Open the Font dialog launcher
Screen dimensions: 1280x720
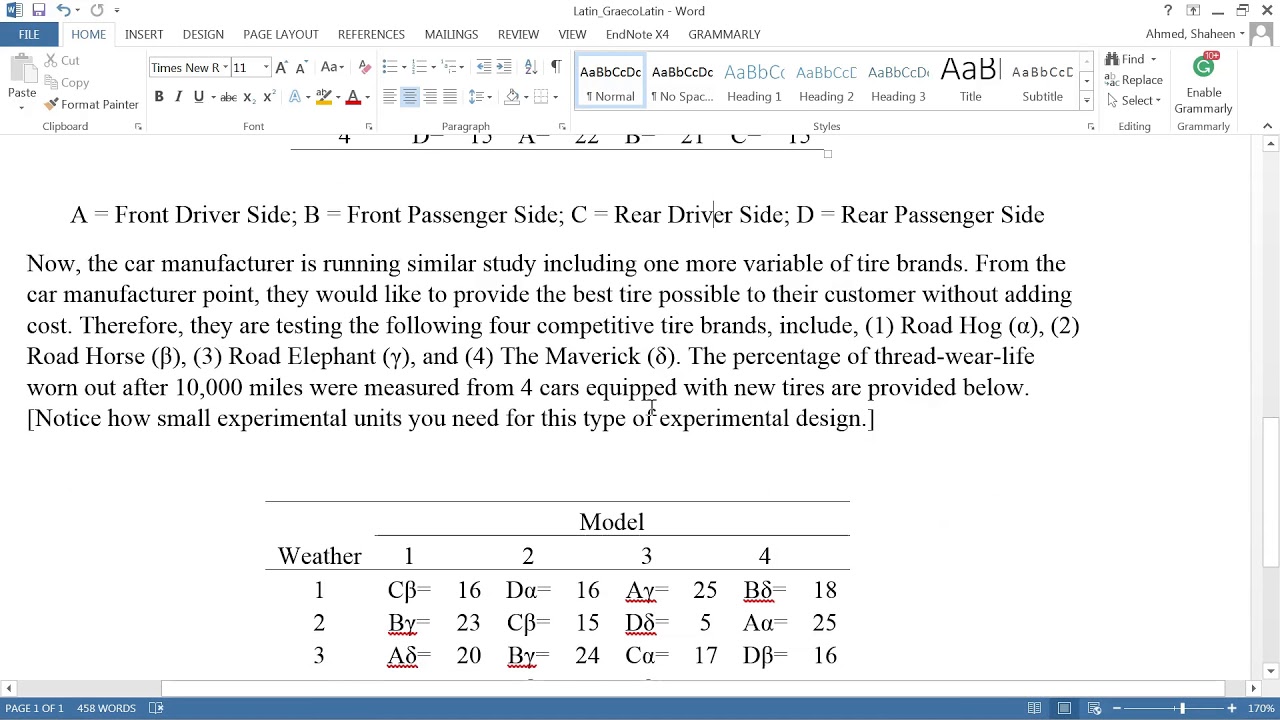click(x=368, y=127)
